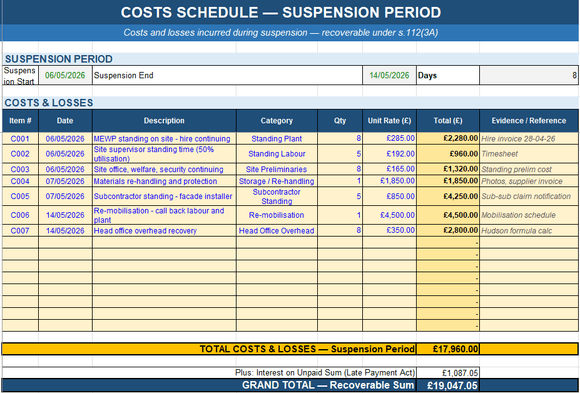
Task: Select grand total £19,047.05
Action: pos(448,386)
